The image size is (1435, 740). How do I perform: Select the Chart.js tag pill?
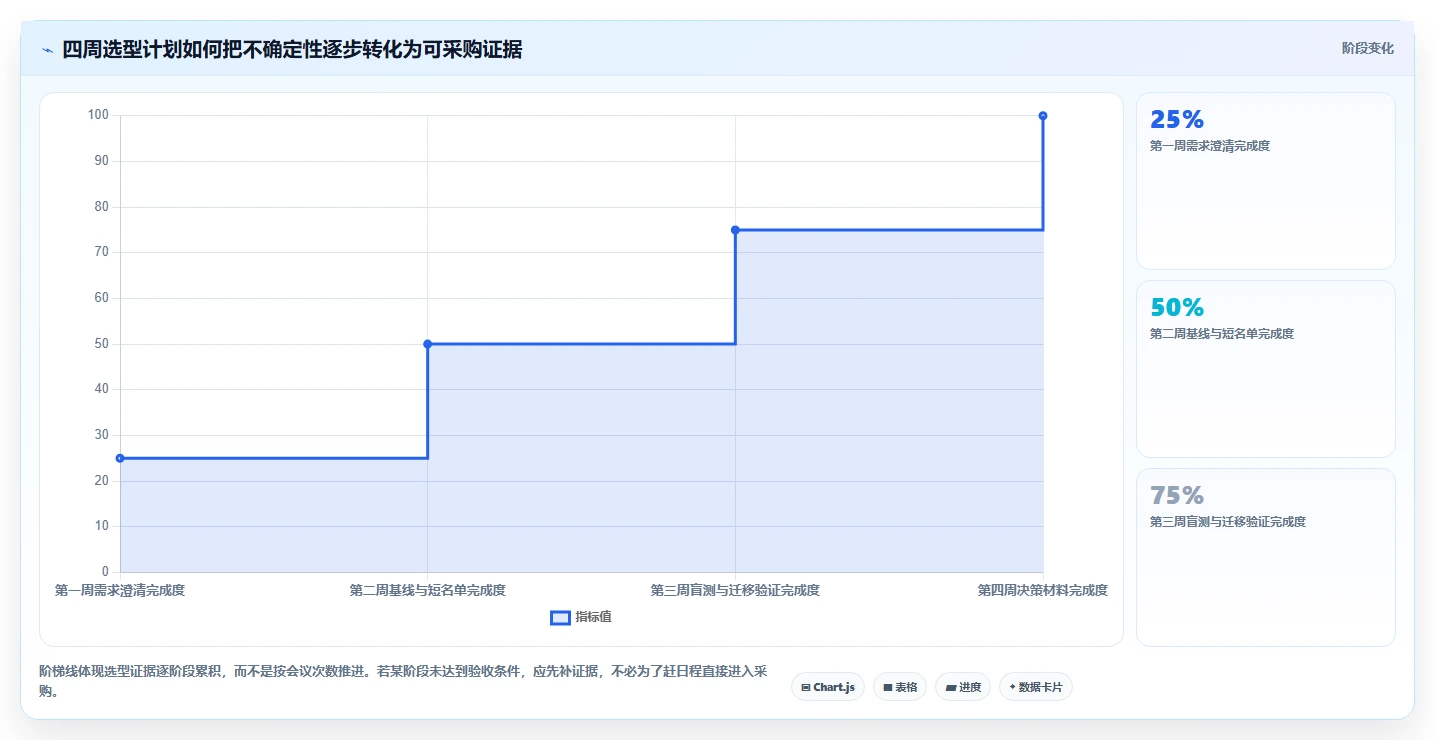tap(828, 687)
